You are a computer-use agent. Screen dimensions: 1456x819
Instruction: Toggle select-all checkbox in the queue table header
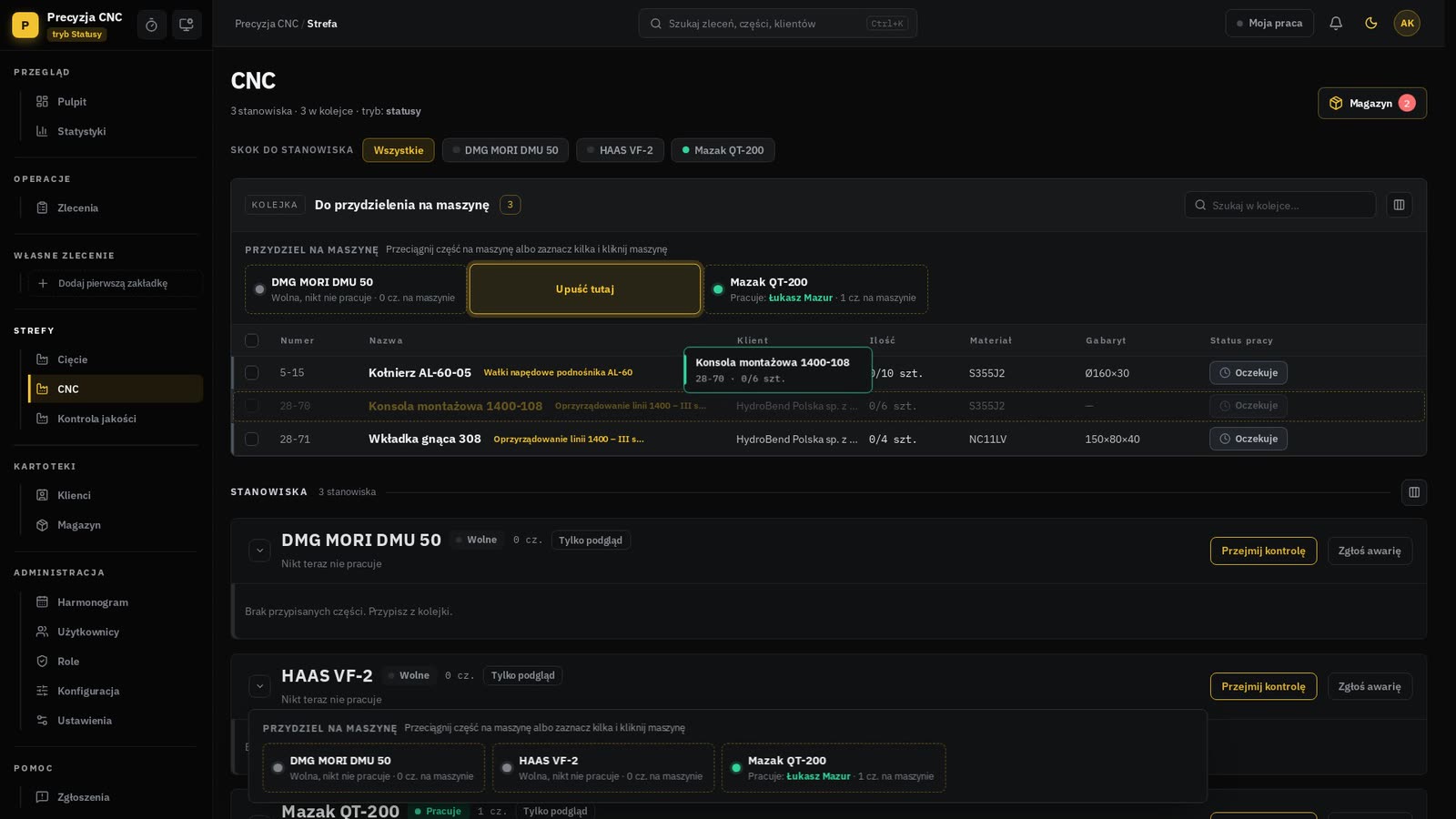tap(252, 340)
